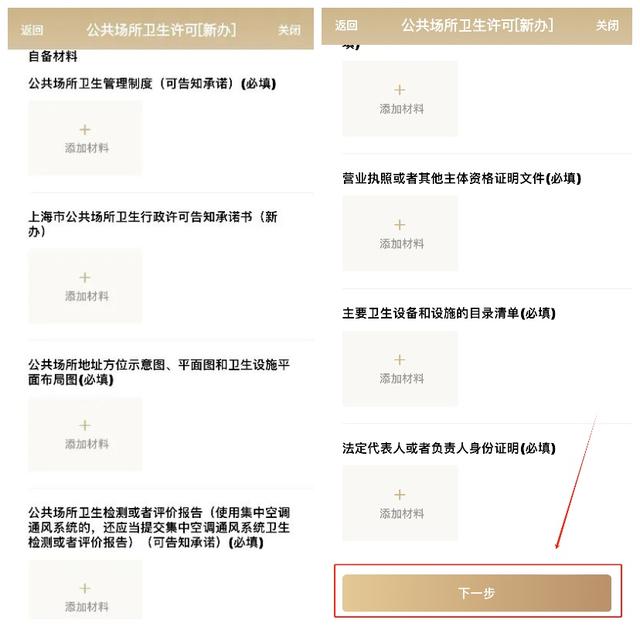Screen dimensions: 640x627
Task: Click the top add-material box in right panel
Action: click(x=400, y=98)
